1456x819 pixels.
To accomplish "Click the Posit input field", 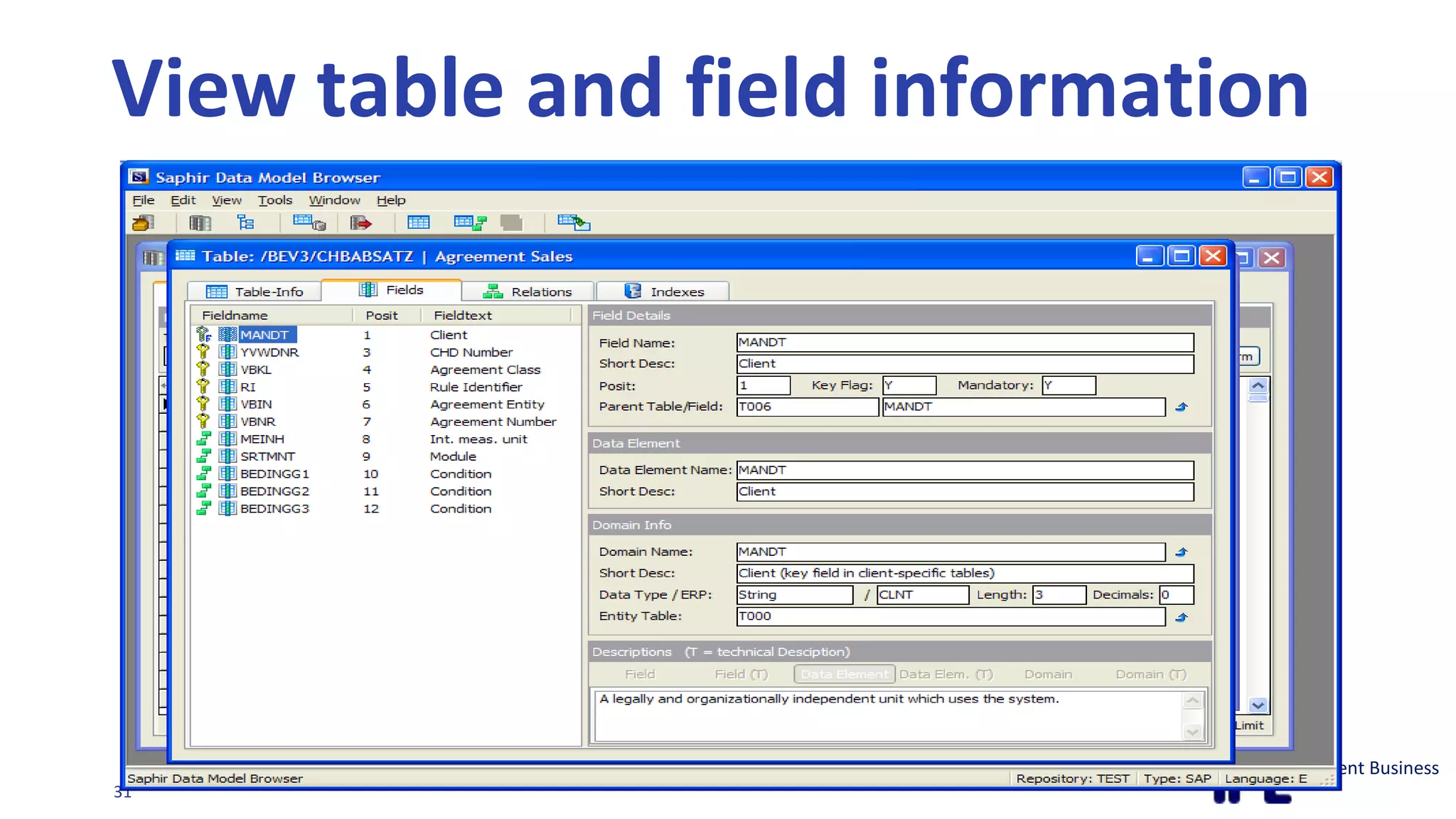I will (x=763, y=385).
